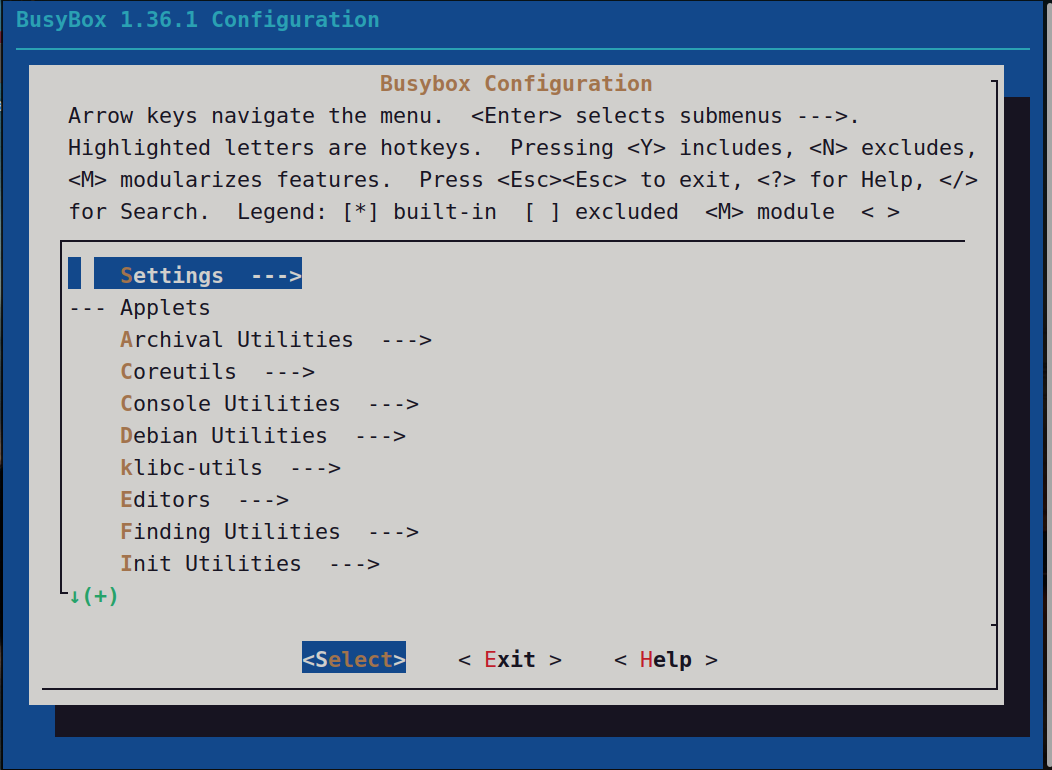Open < Help > at the bottom

pyautogui.click(x=666, y=660)
